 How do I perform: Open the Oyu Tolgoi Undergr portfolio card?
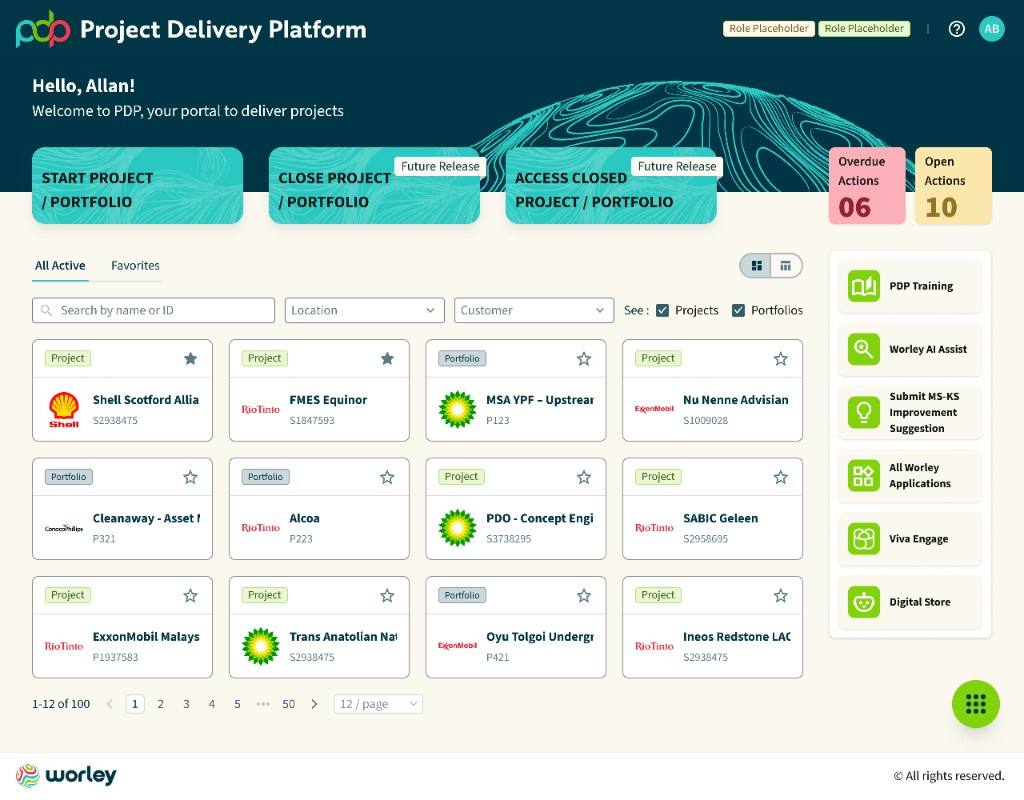tap(516, 627)
